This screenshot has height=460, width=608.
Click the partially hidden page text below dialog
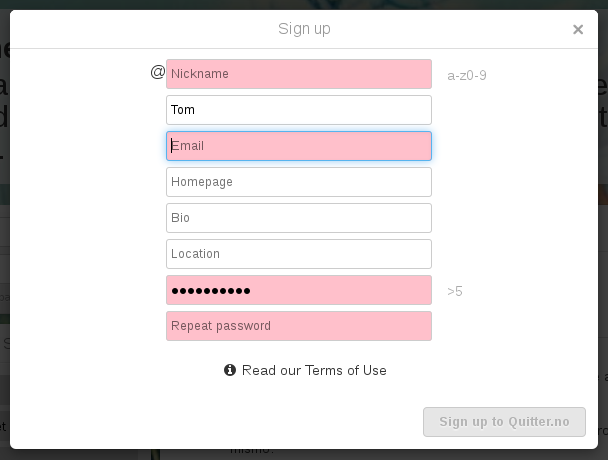pos(252,452)
